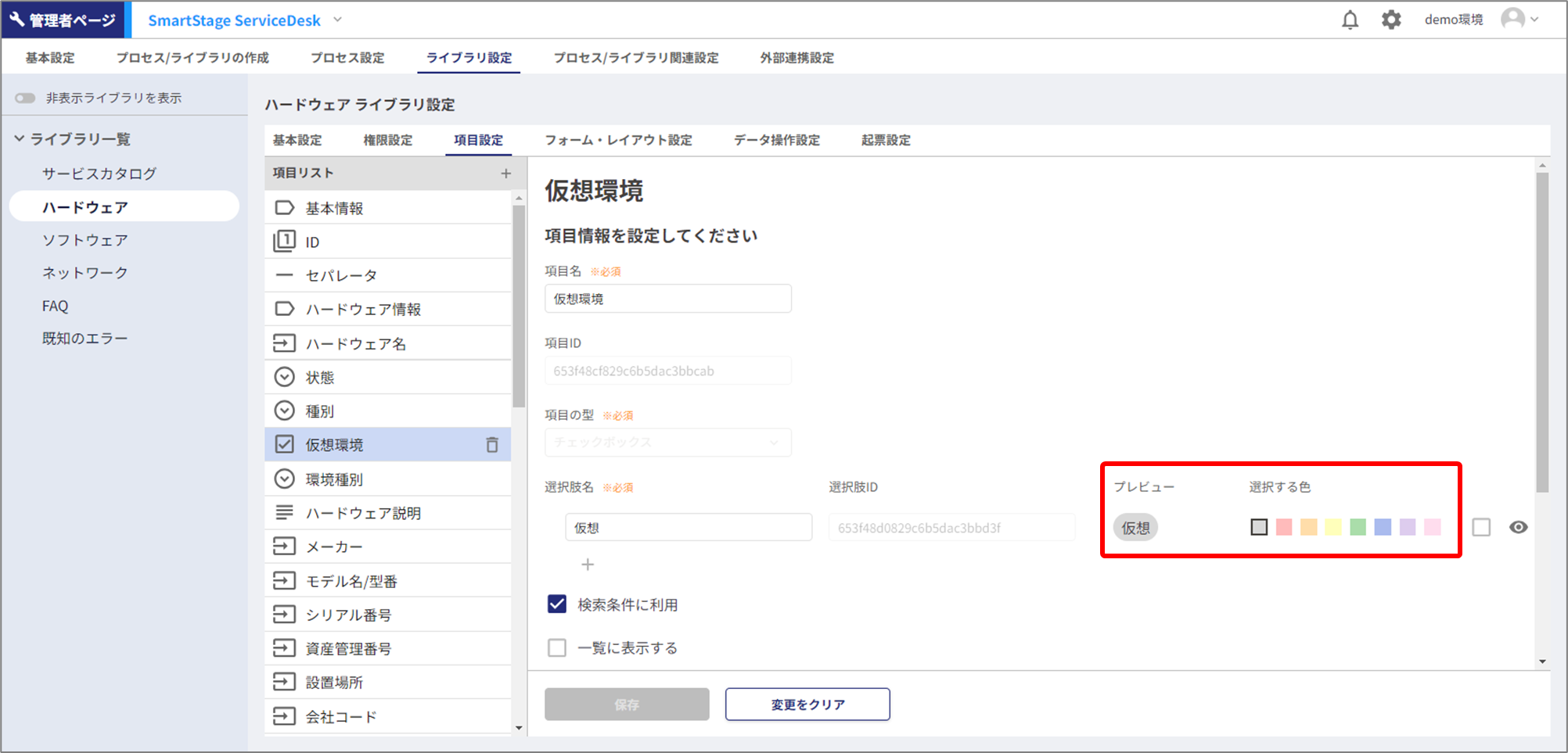Viewport: 1568px width, 753px height.
Task: Select the ID item icon in list
Action: click(x=284, y=242)
